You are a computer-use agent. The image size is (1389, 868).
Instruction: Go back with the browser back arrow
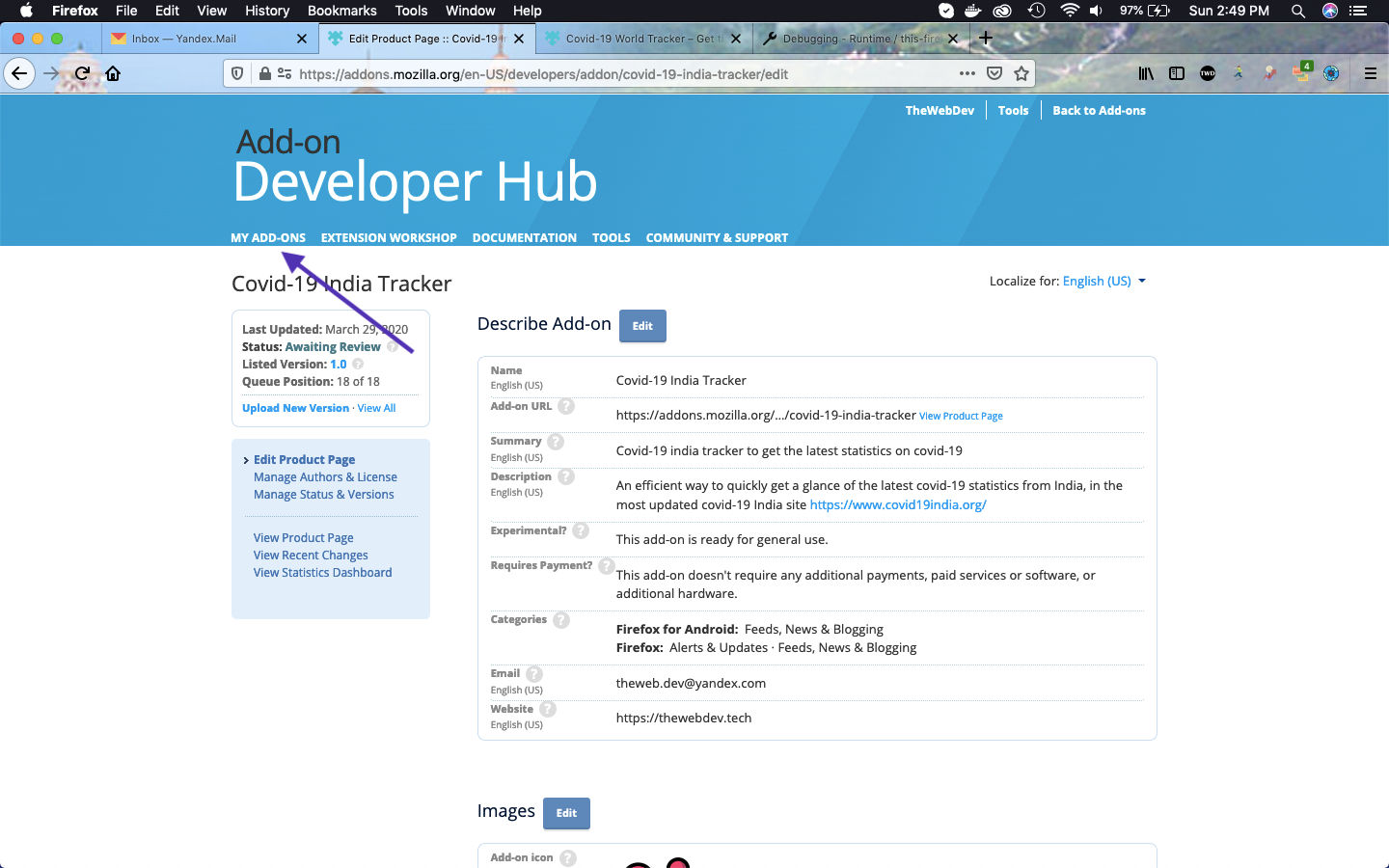pyautogui.click(x=19, y=73)
